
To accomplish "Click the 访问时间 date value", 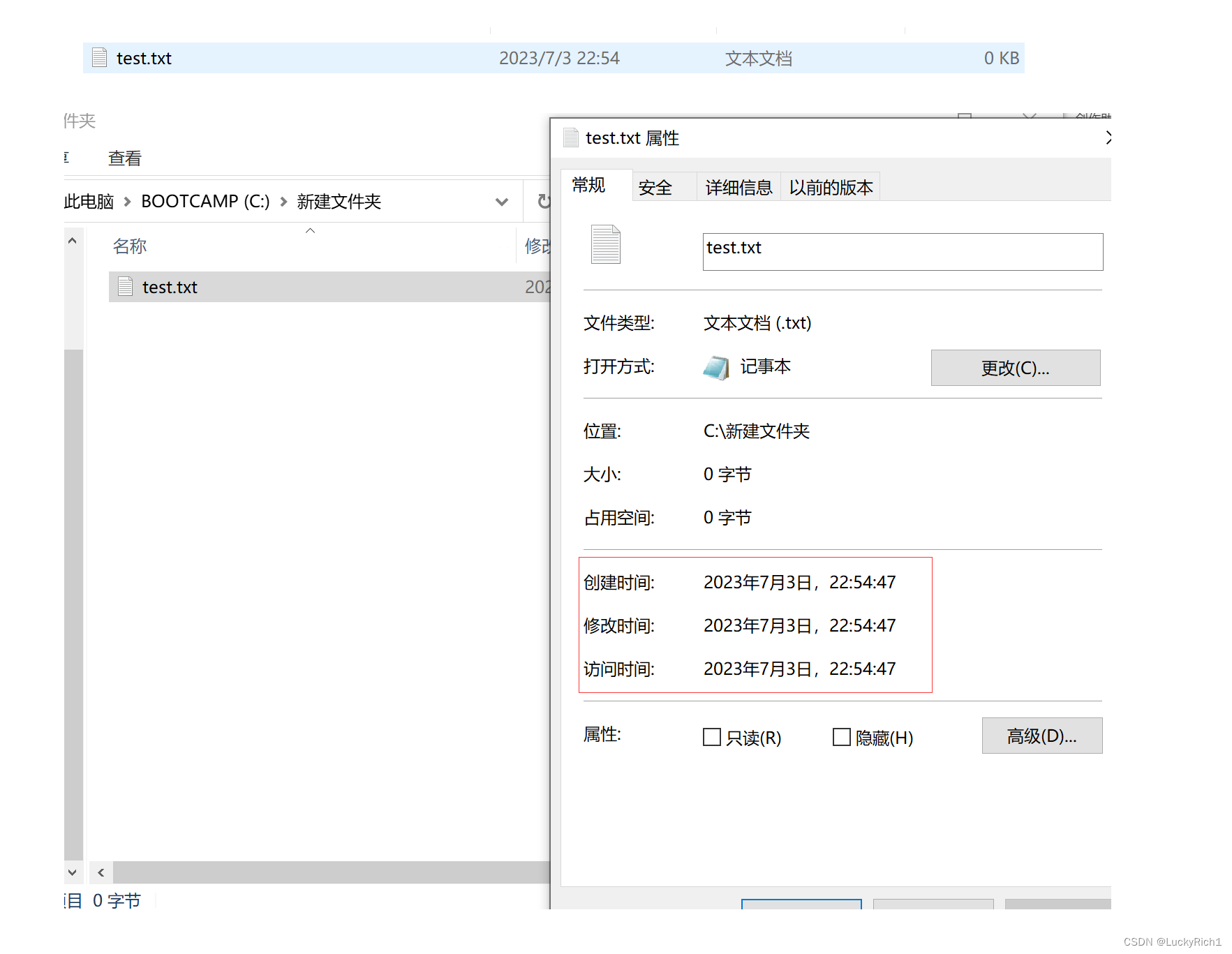I will pyautogui.click(x=799, y=669).
